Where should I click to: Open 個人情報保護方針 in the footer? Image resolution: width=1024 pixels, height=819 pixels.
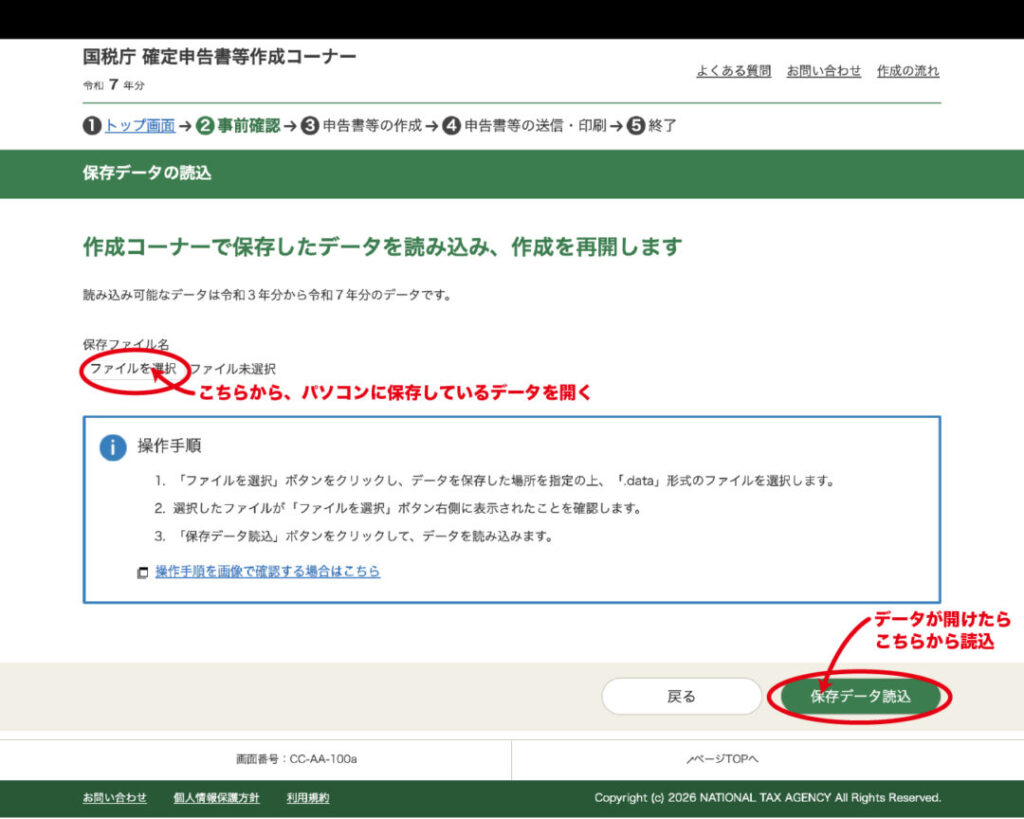pos(216,798)
